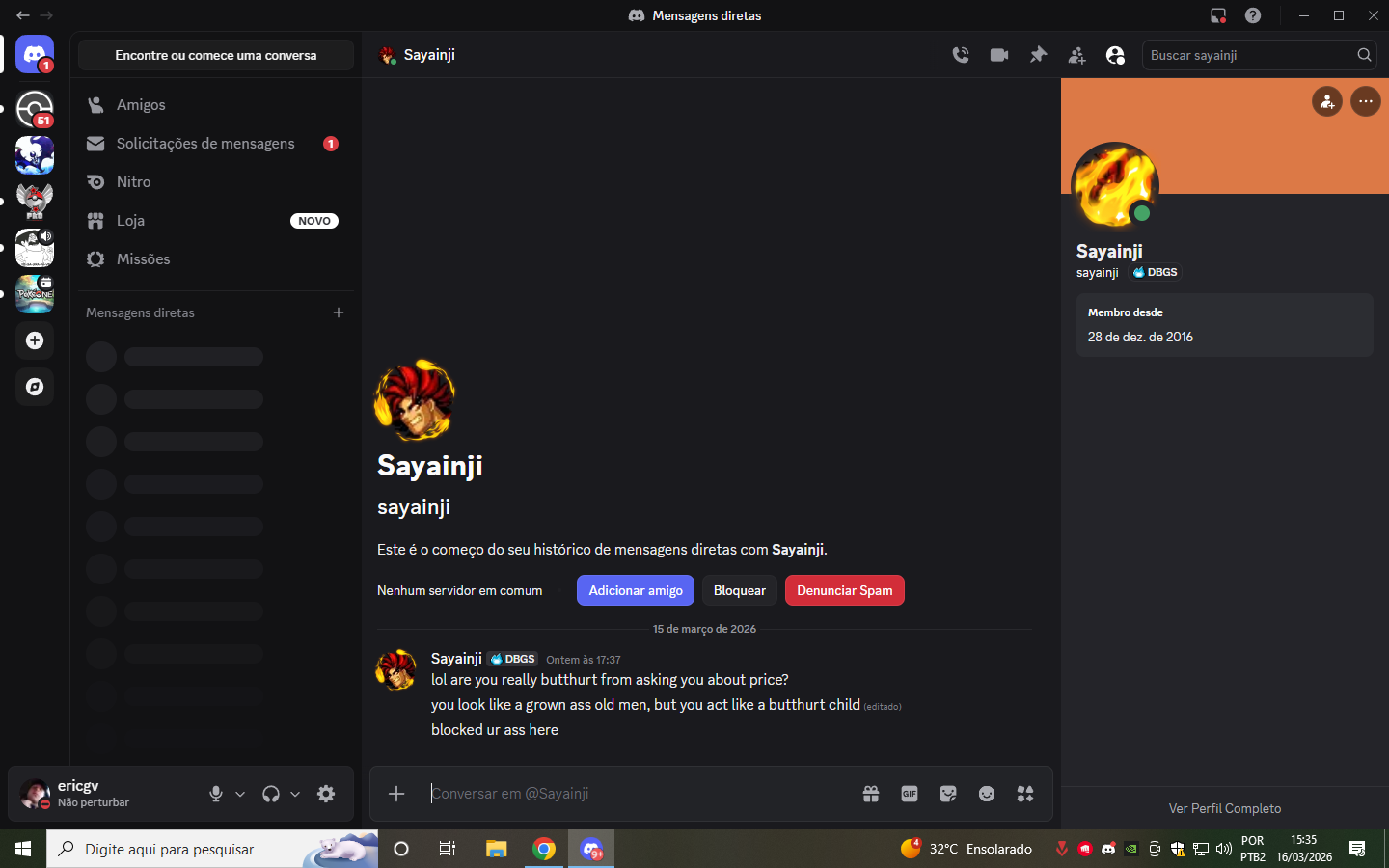1389x868 pixels.
Task: Click the Denunciar Spam button
Action: pyautogui.click(x=844, y=590)
